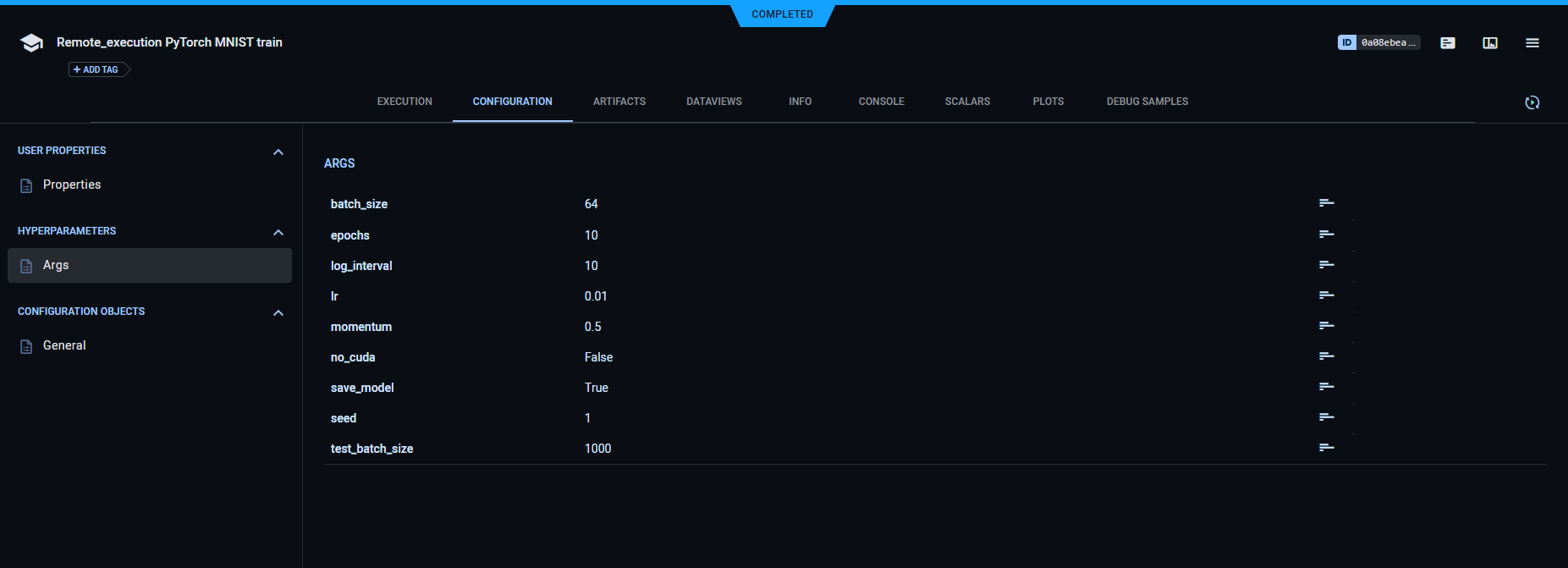Click the description icon for batch_size
The image size is (1568, 568).
[1326, 203]
